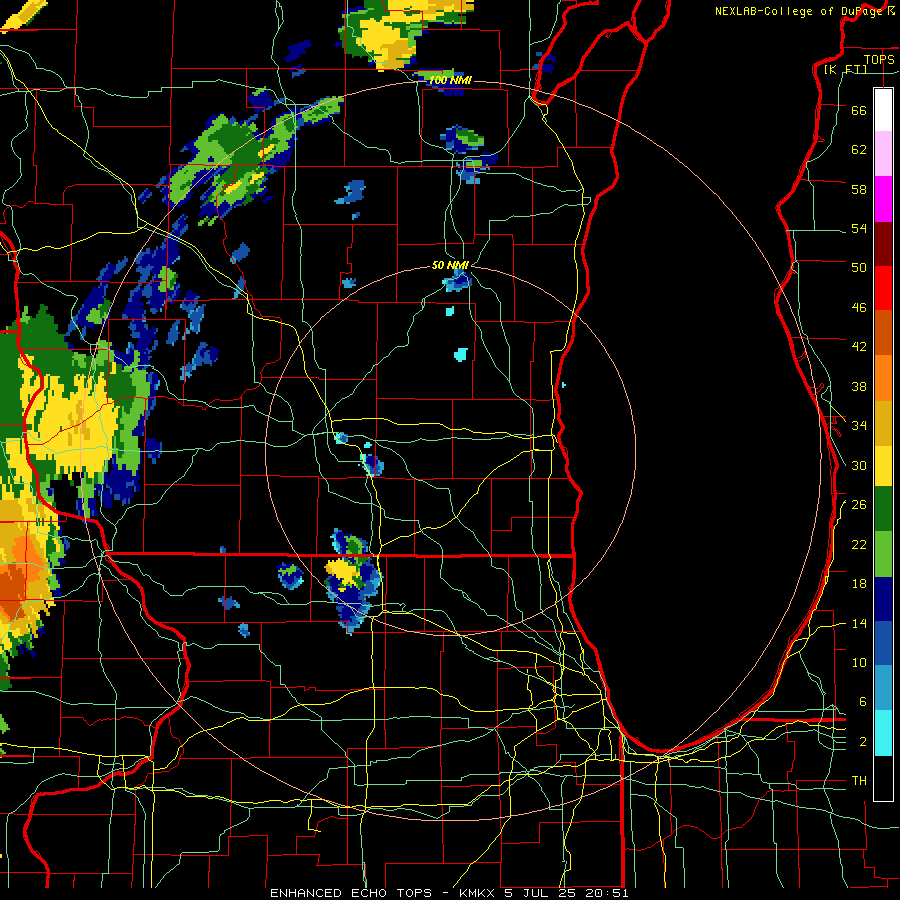Choose the dark orange legend swatch
Image resolution: width=900 pixels, height=900 pixels.
coord(883,332)
